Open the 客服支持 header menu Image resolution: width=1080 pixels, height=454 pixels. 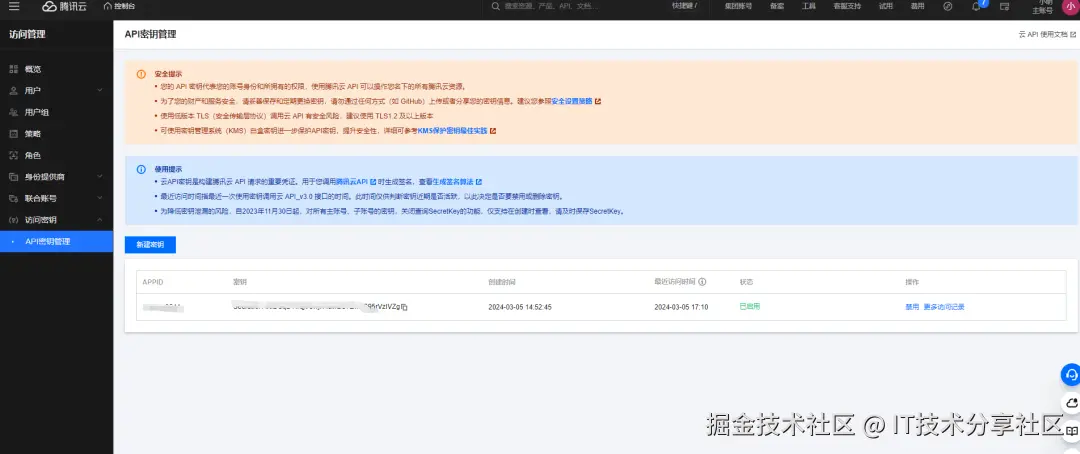click(847, 6)
